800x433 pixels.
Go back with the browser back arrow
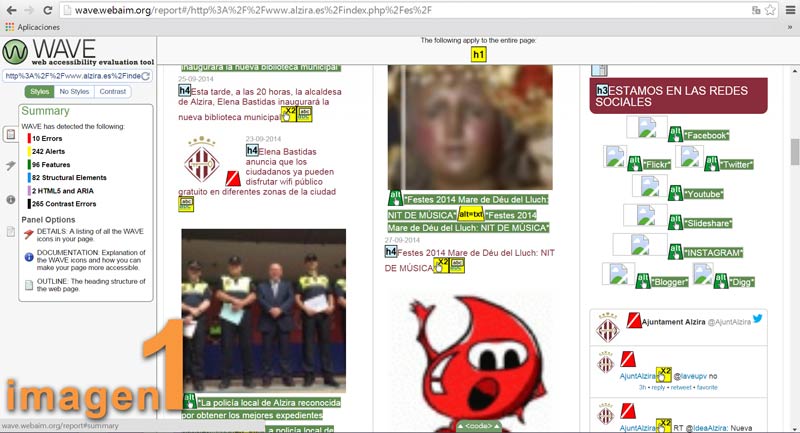11,10
